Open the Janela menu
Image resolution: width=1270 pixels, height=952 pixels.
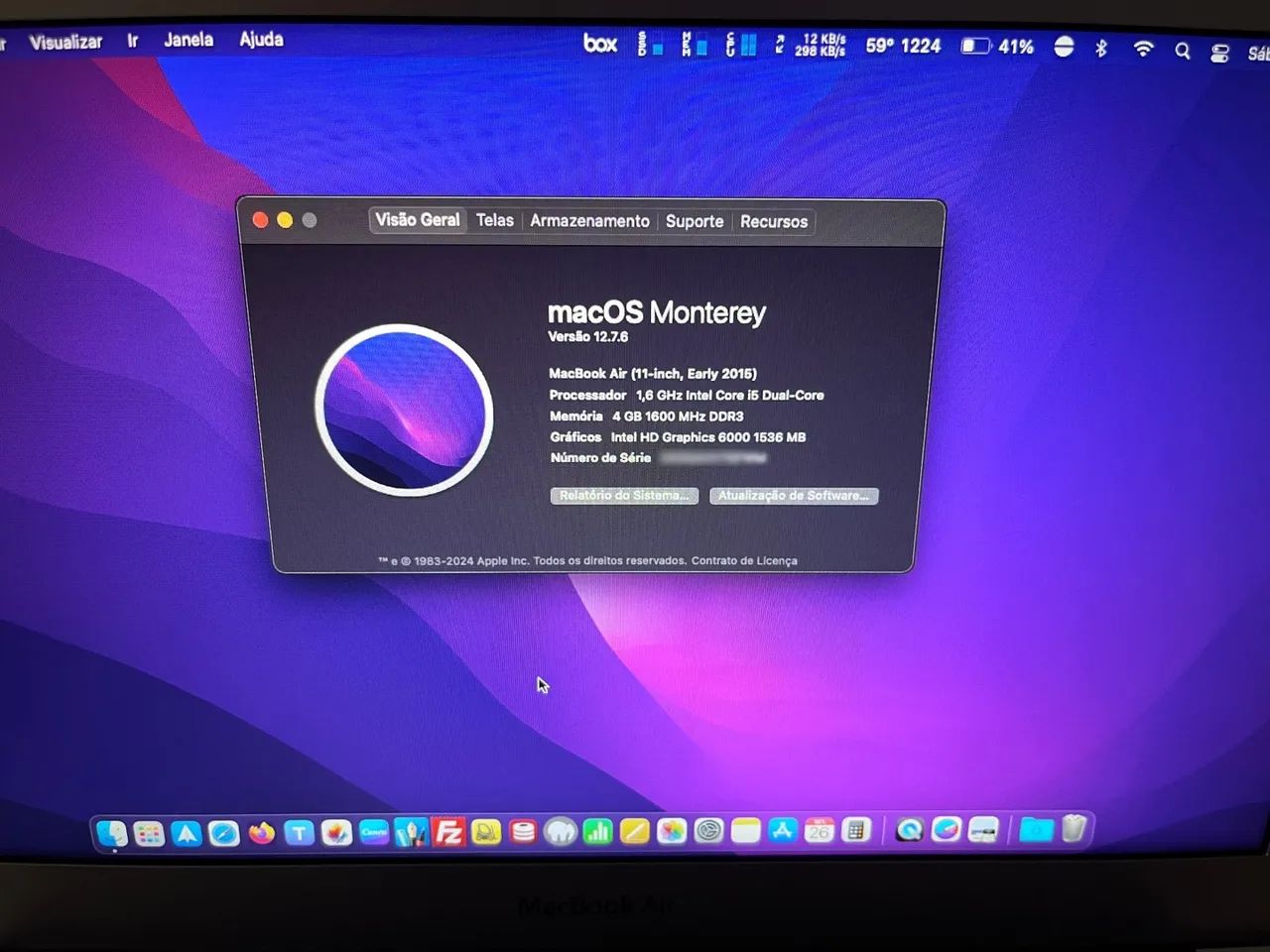pos(189,40)
